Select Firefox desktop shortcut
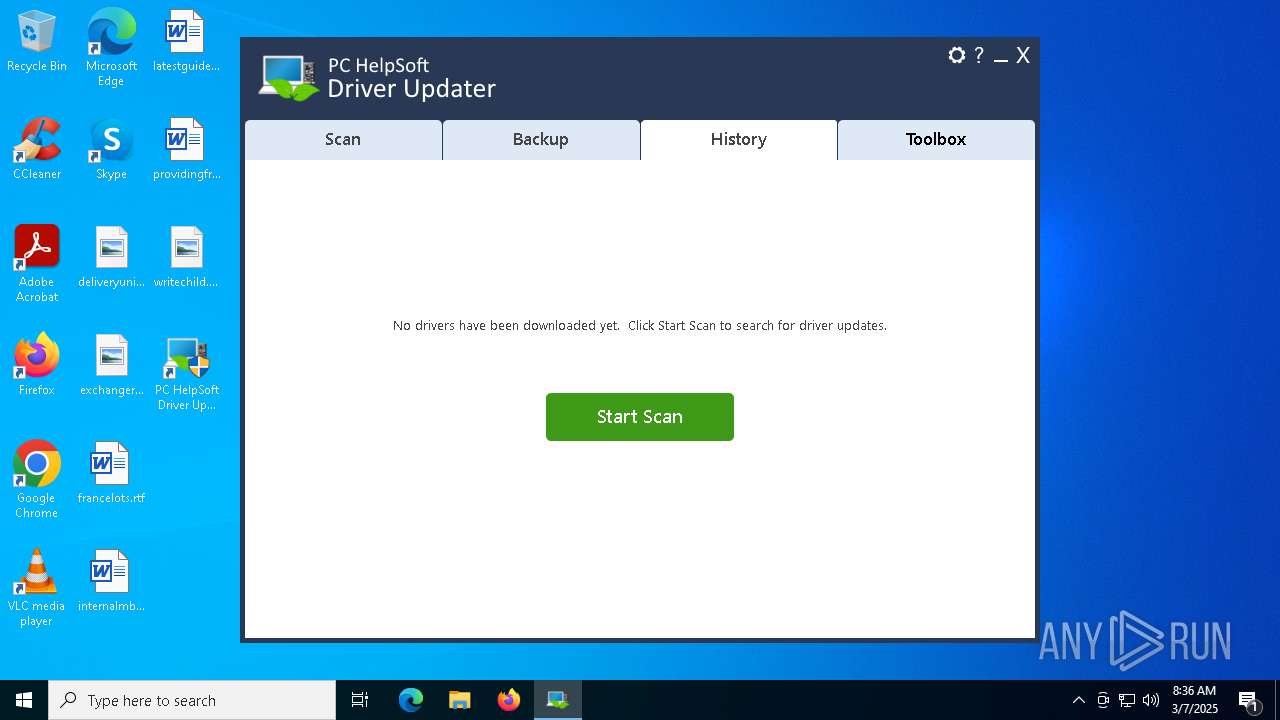Image resolution: width=1280 pixels, height=720 pixels. (37, 366)
